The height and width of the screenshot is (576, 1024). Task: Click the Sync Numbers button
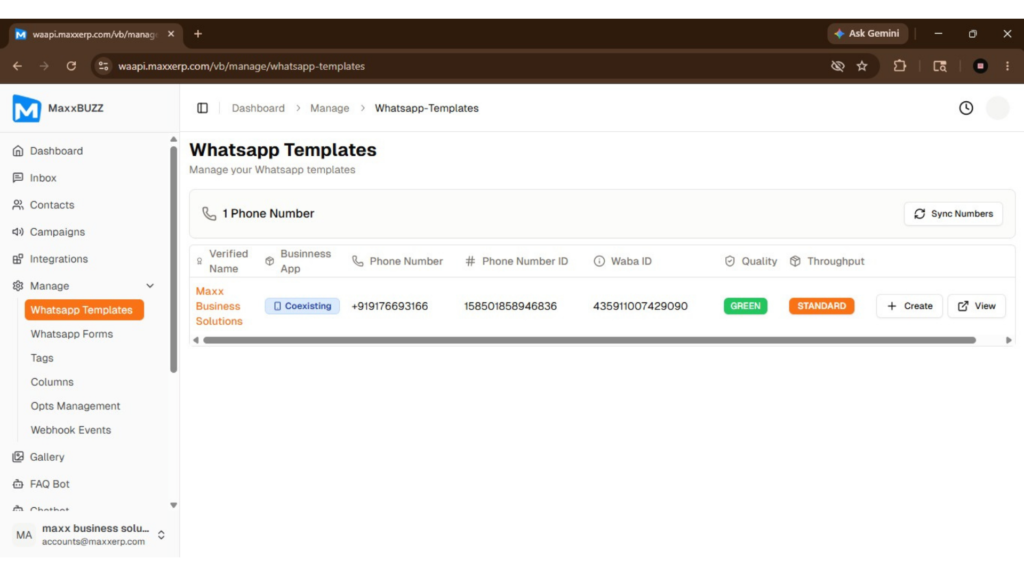(953, 214)
